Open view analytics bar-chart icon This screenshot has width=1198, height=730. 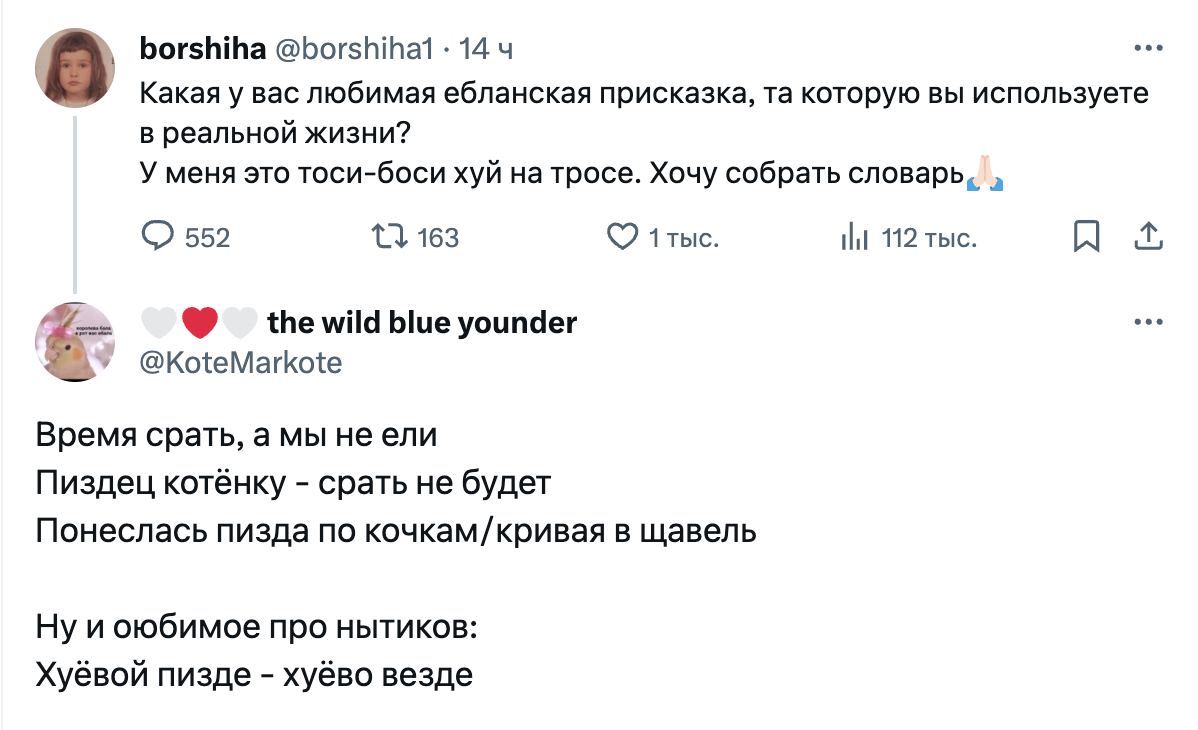[x=854, y=237]
